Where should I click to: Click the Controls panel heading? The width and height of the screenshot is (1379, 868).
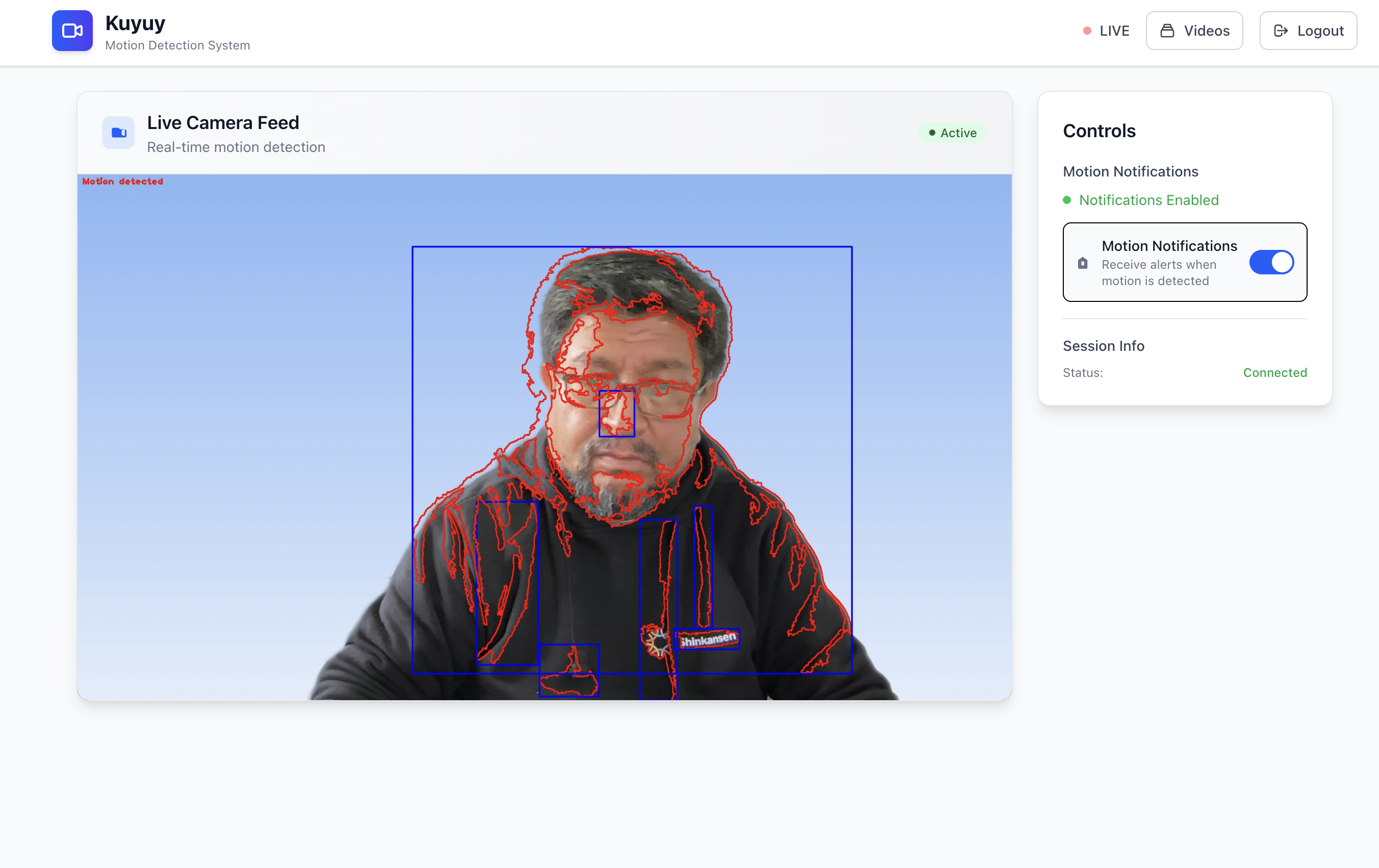tap(1099, 131)
